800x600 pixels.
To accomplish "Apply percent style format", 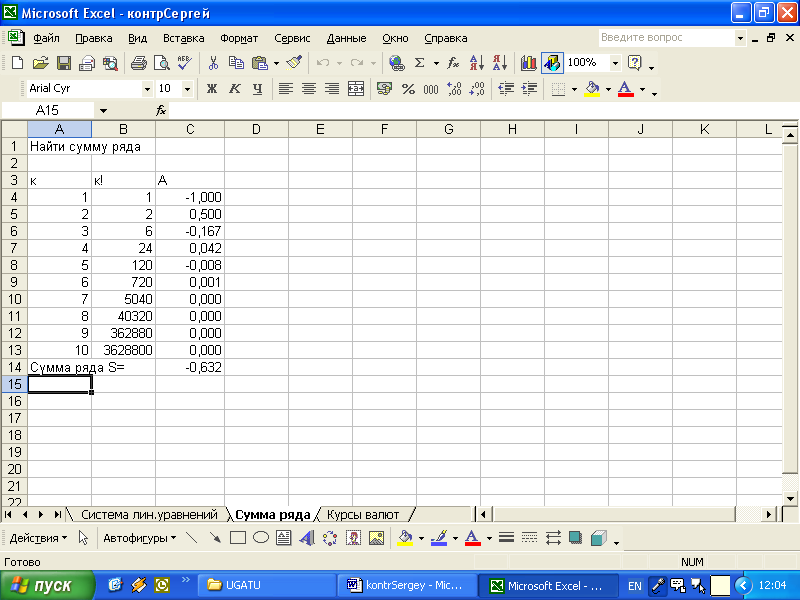I will [408, 89].
